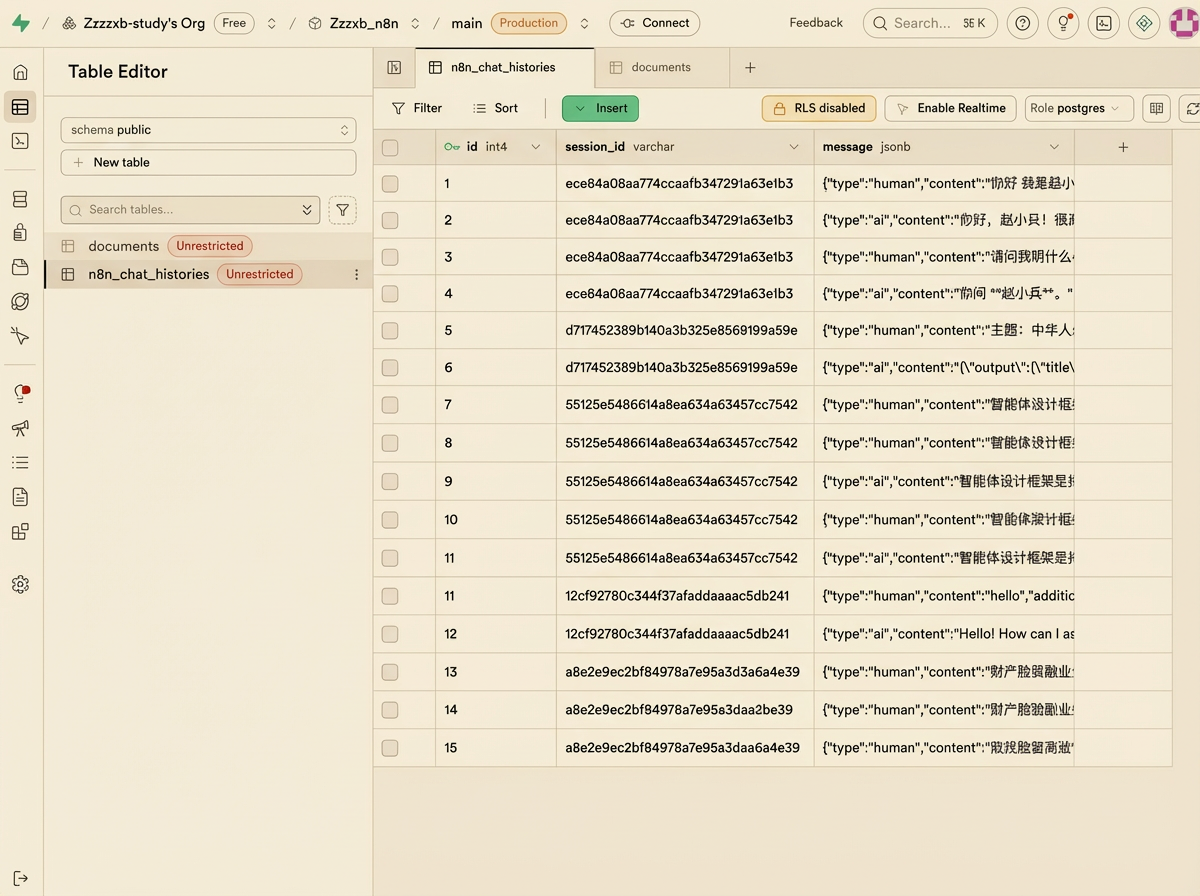This screenshot has height=896, width=1200.
Task: Click the green Insert button
Action: click(x=600, y=108)
